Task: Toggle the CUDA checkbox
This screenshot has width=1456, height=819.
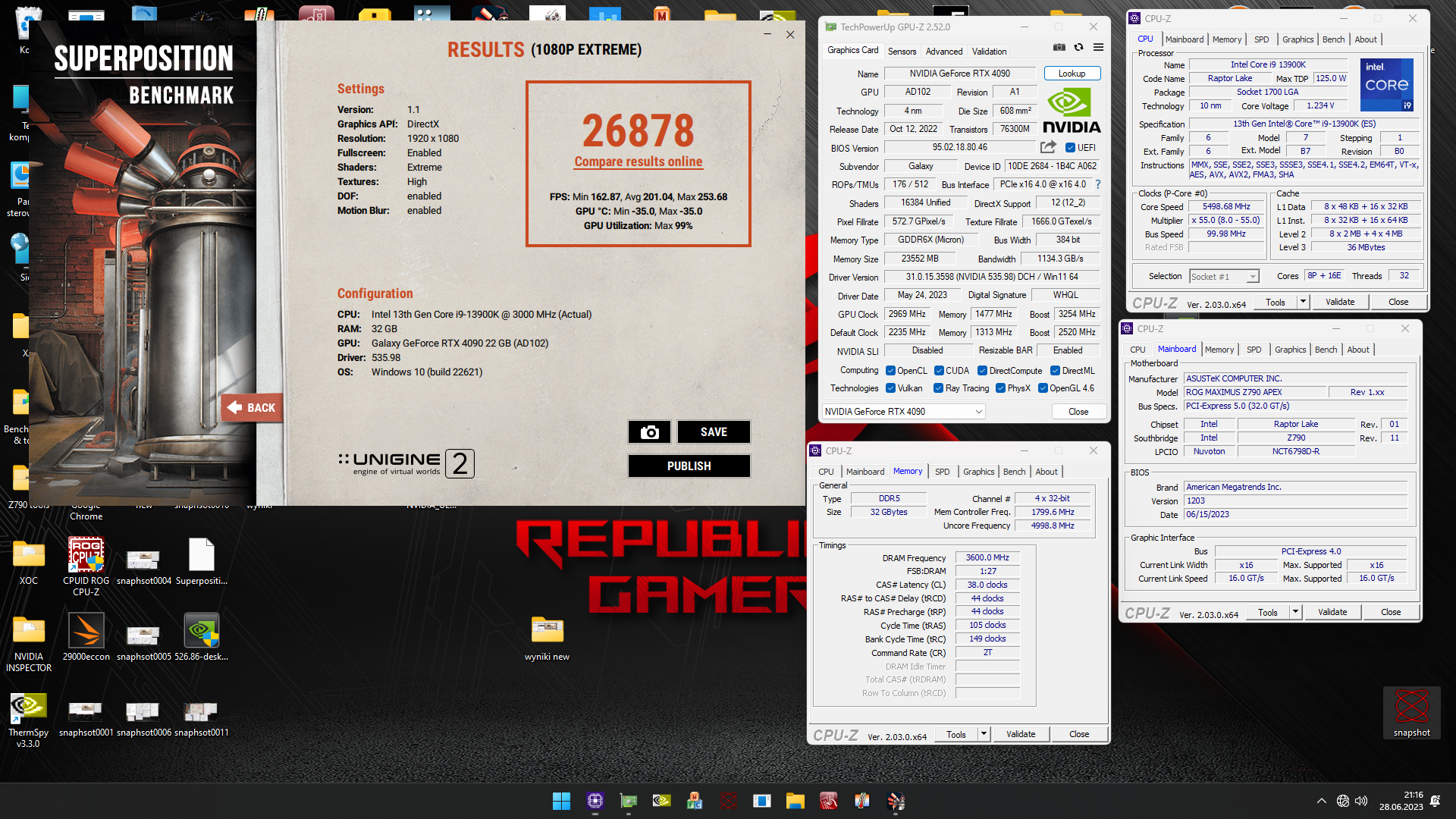Action: point(939,371)
